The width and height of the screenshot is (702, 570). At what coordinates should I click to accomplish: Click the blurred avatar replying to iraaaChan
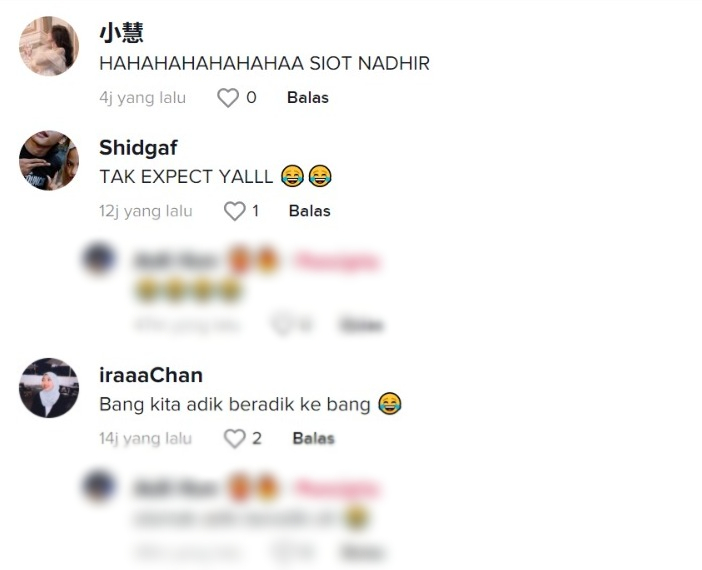(x=99, y=486)
